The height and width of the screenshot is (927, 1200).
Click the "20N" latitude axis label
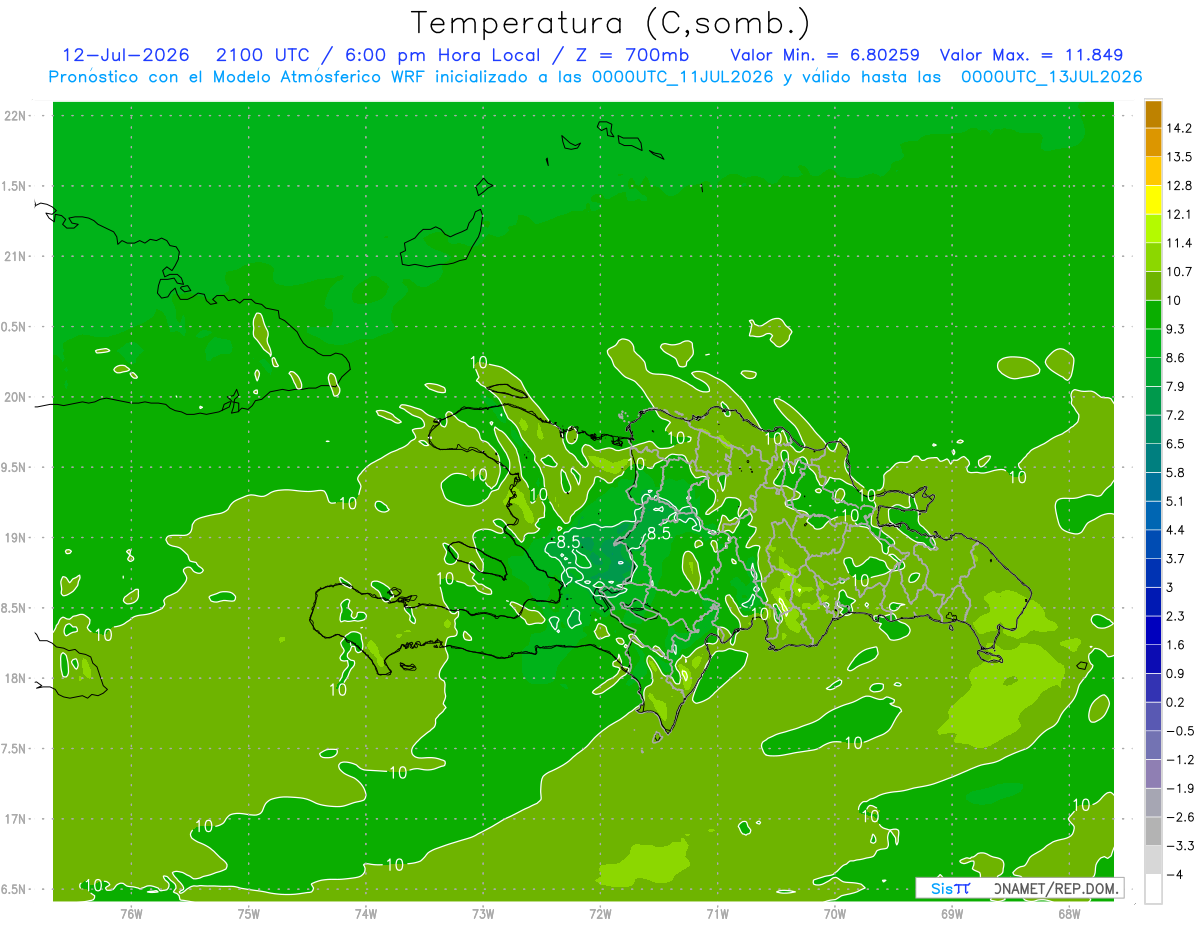coord(16,397)
